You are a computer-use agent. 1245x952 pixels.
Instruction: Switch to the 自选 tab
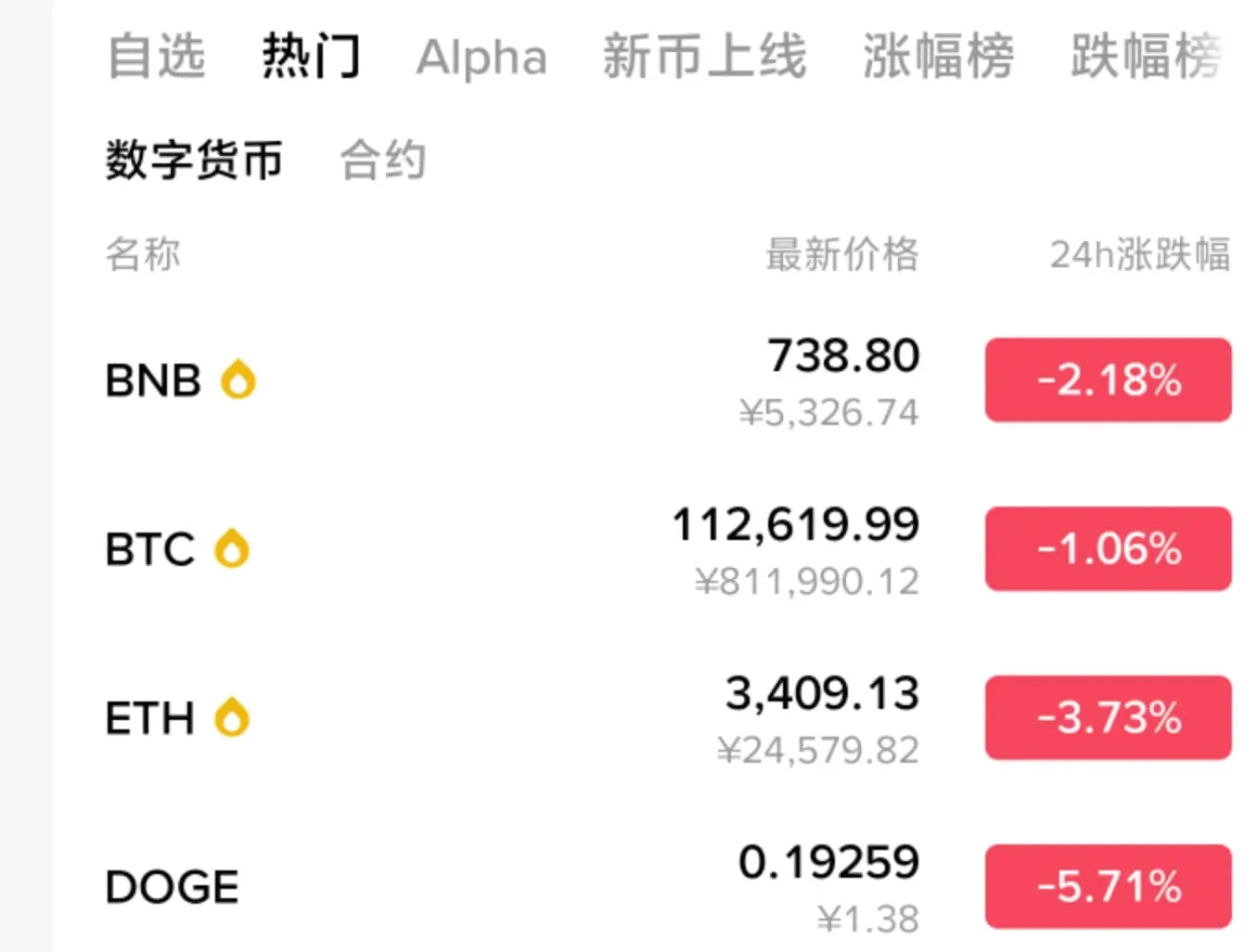click(156, 56)
